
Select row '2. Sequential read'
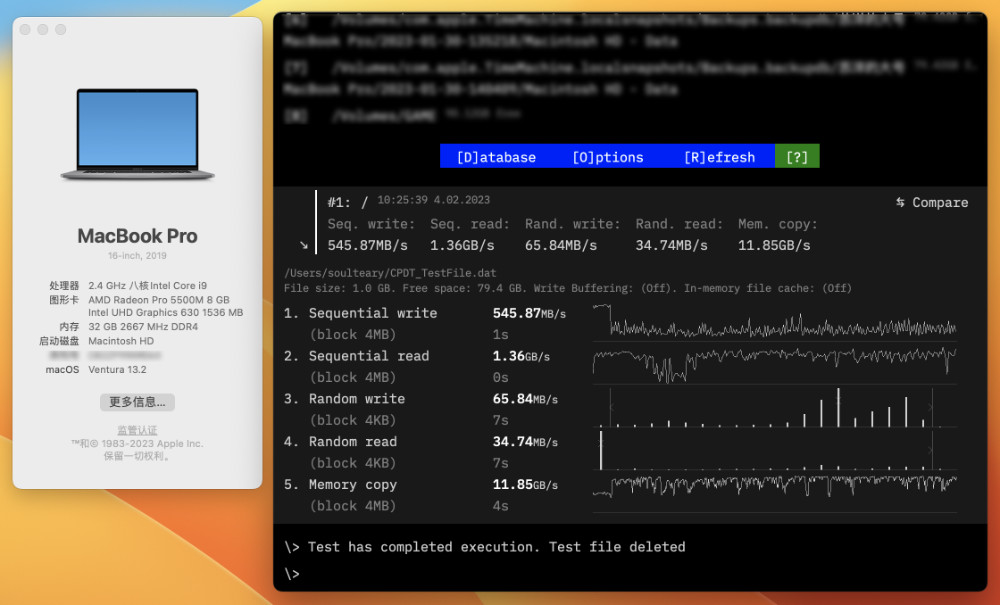pyautogui.click(x=357, y=356)
